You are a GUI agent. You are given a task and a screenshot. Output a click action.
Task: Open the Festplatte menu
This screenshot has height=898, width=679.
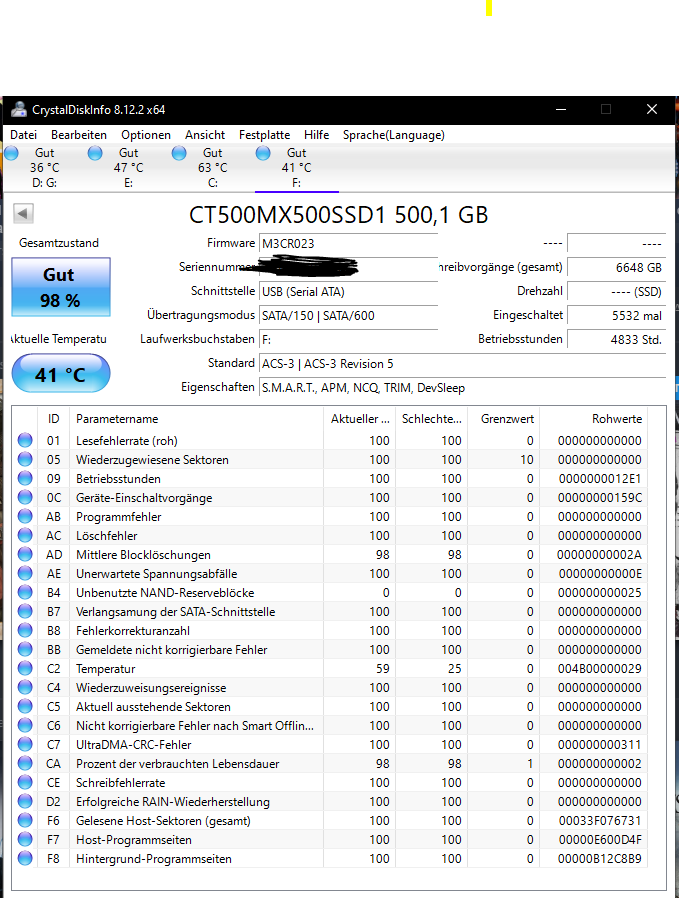coord(265,135)
